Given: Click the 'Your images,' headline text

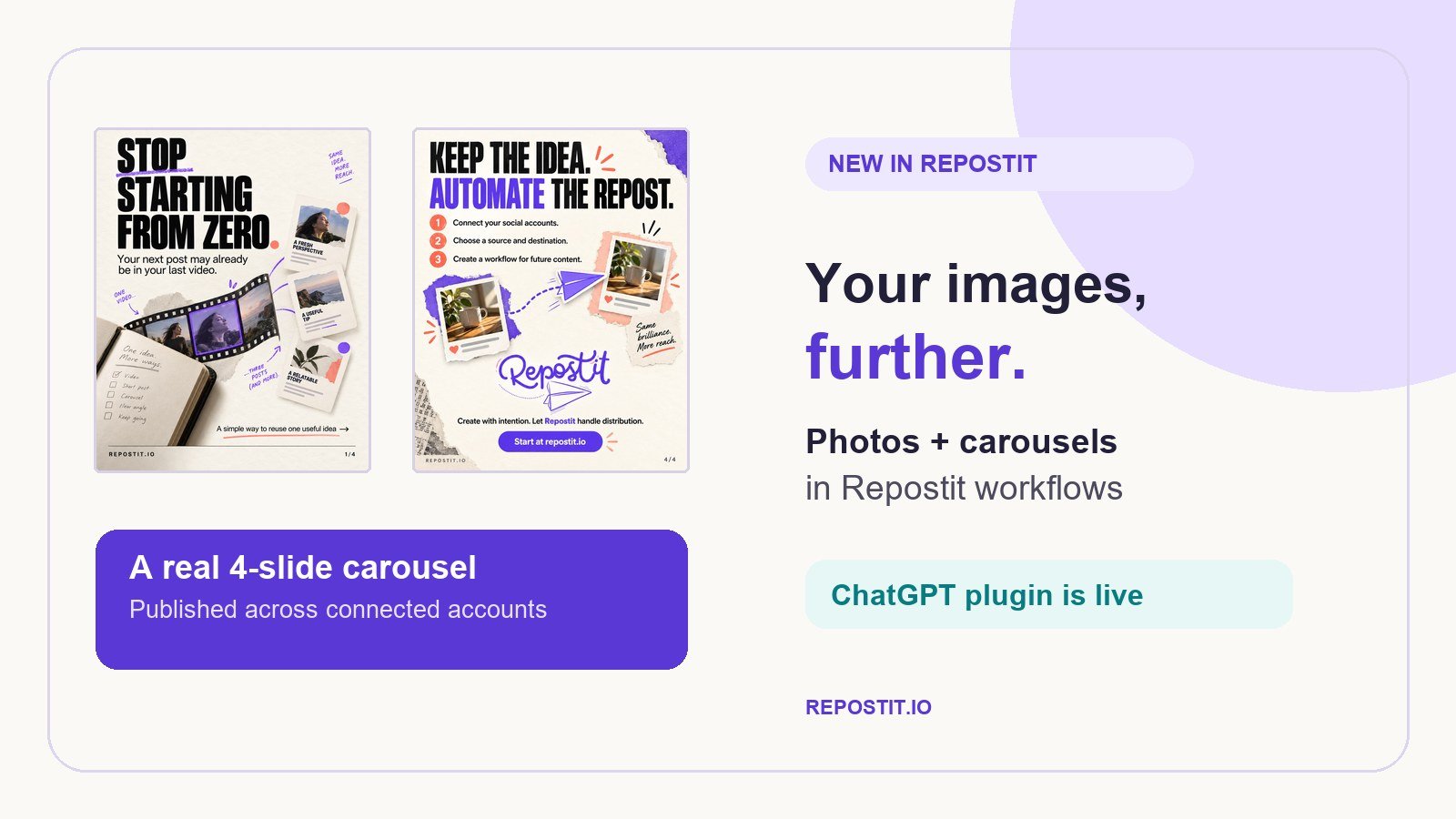Looking at the screenshot, I should [x=976, y=285].
